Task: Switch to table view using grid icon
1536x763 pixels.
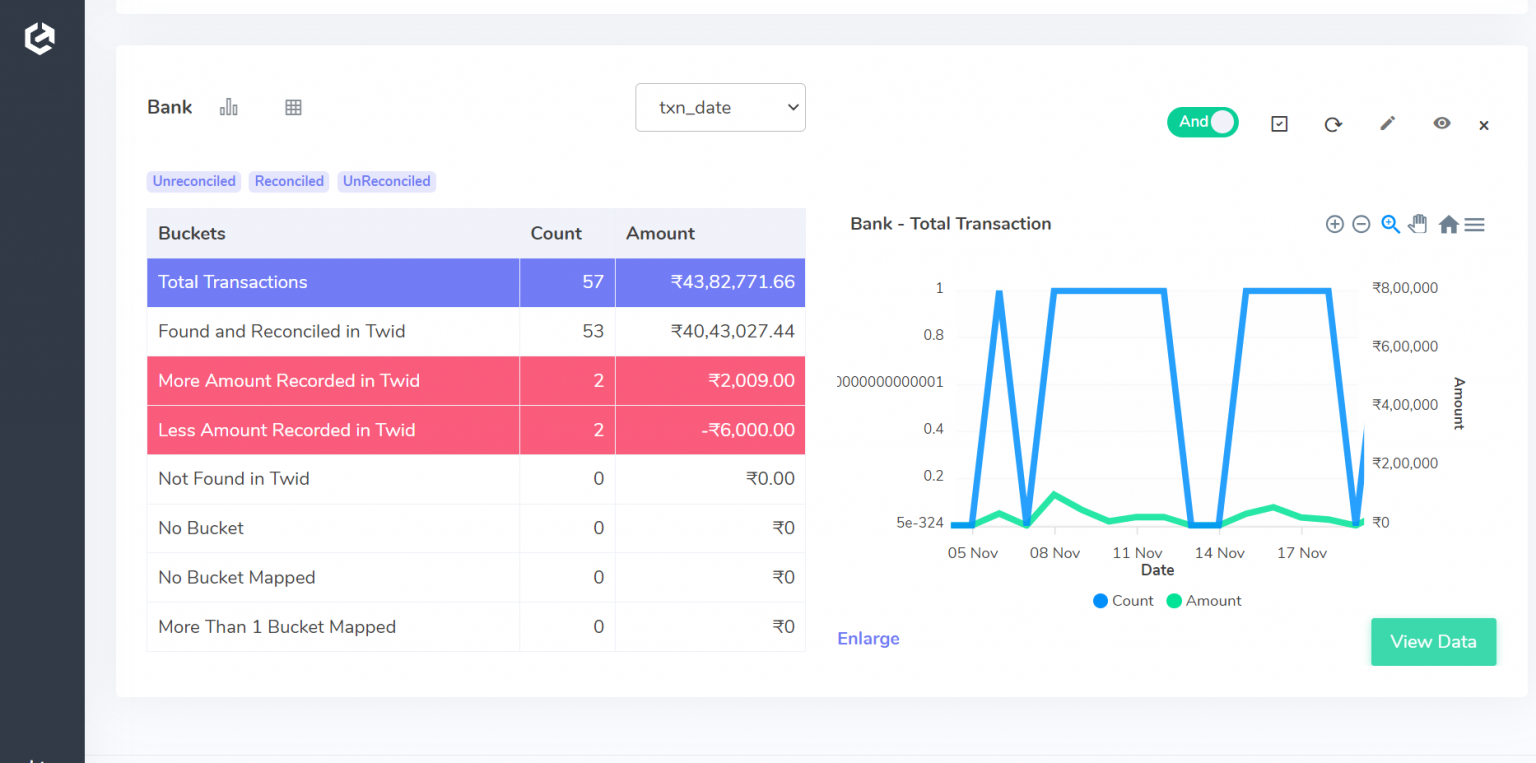Action: (x=293, y=107)
